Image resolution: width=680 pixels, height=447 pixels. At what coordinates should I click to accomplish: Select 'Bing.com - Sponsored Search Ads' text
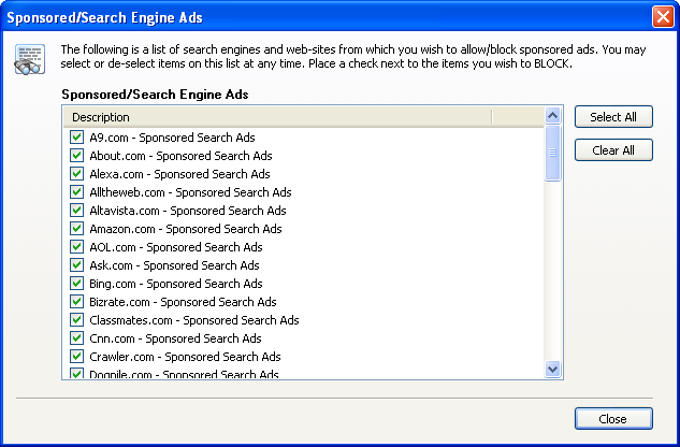176,284
